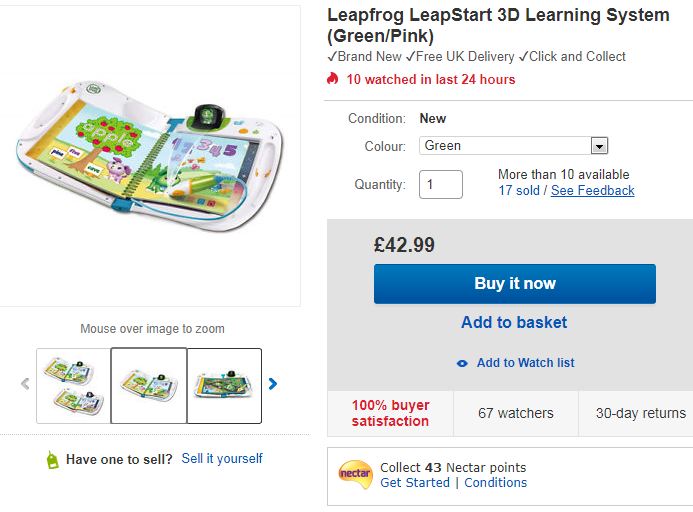
Task: Click the Colour dropdown arrow button
Action: [x=599, y=146]
